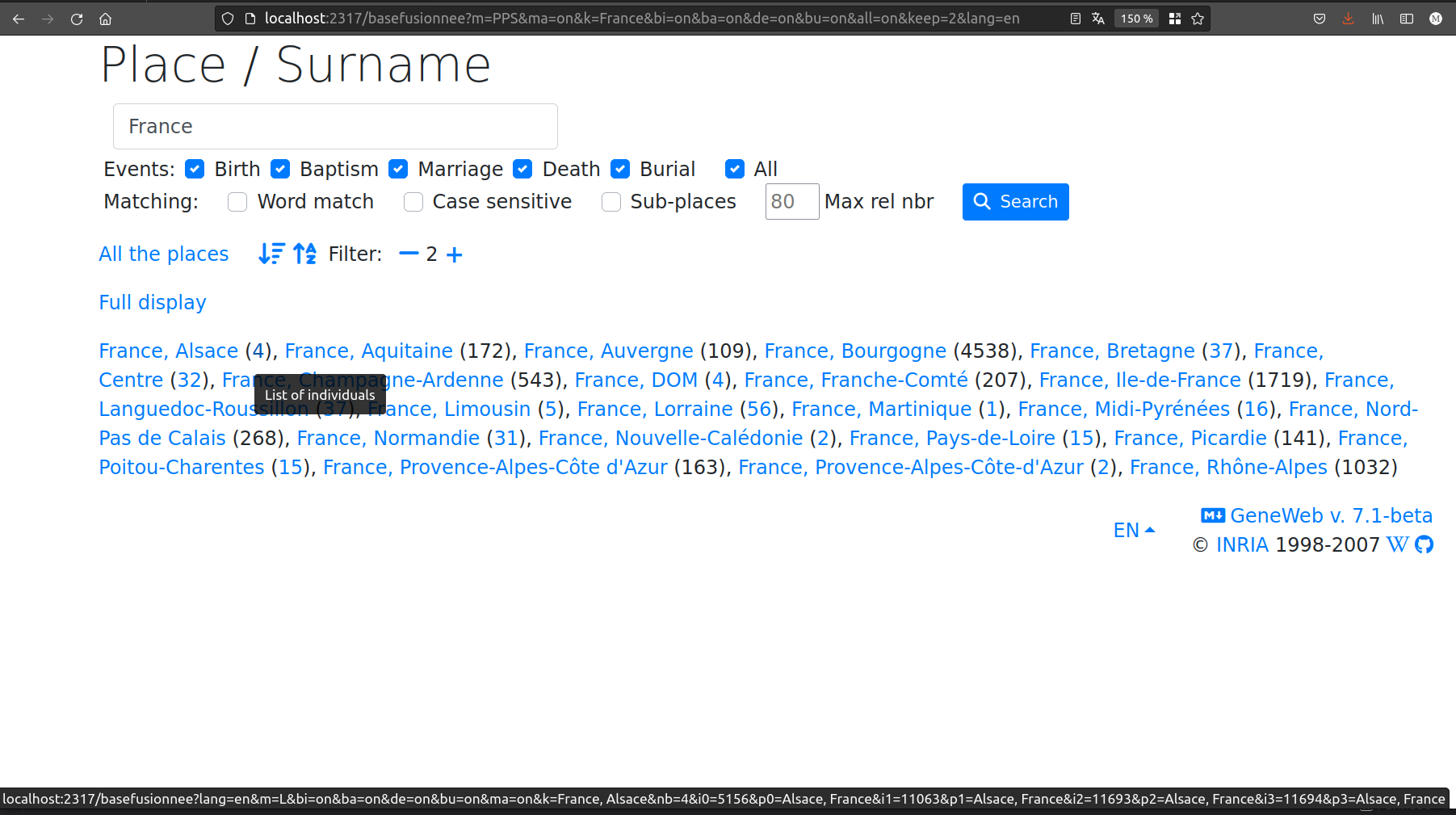
Task: Open the Firefox library panel
Action: 1378,18
